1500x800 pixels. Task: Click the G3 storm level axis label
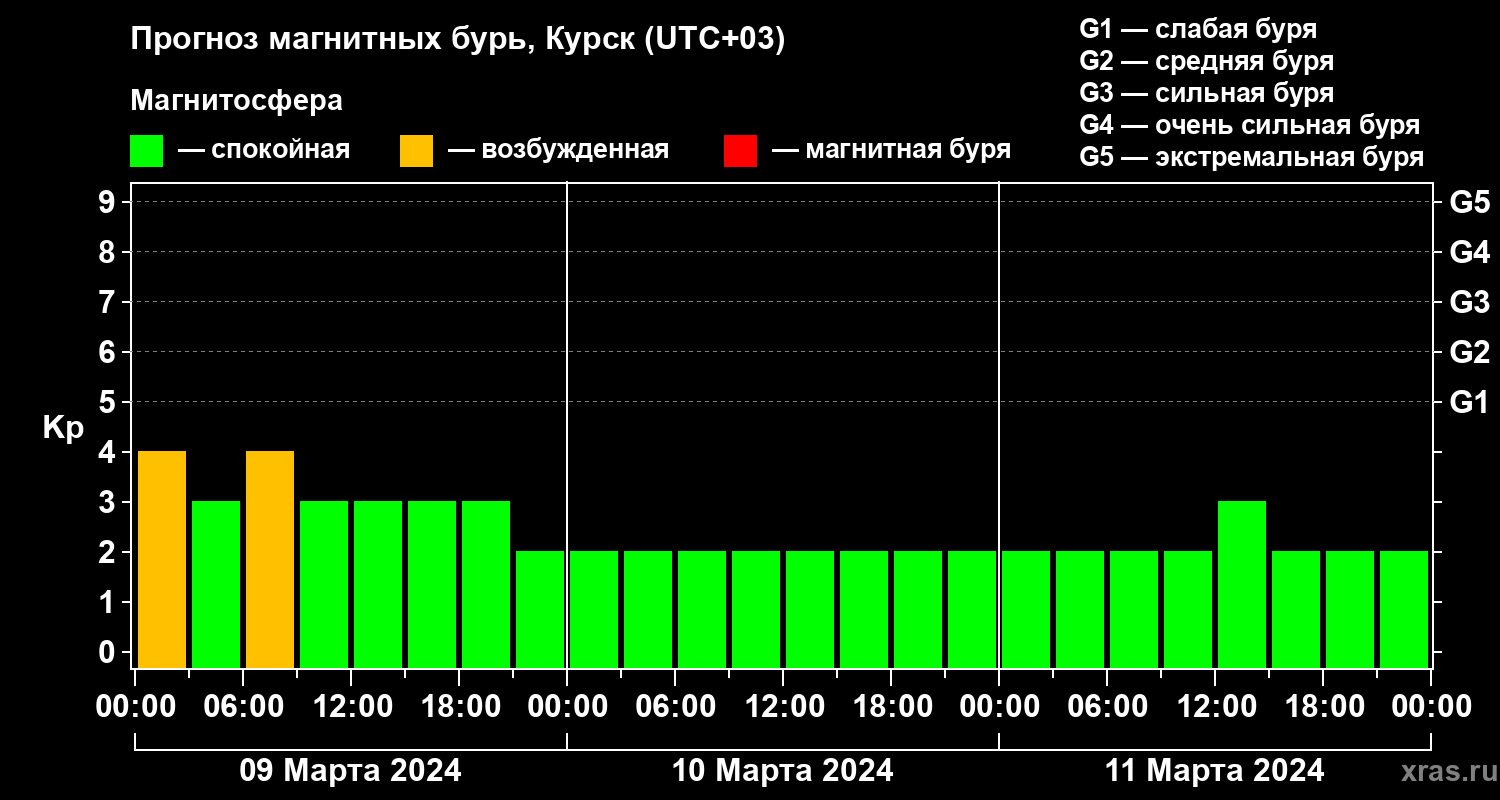[x=1469, y=302]
